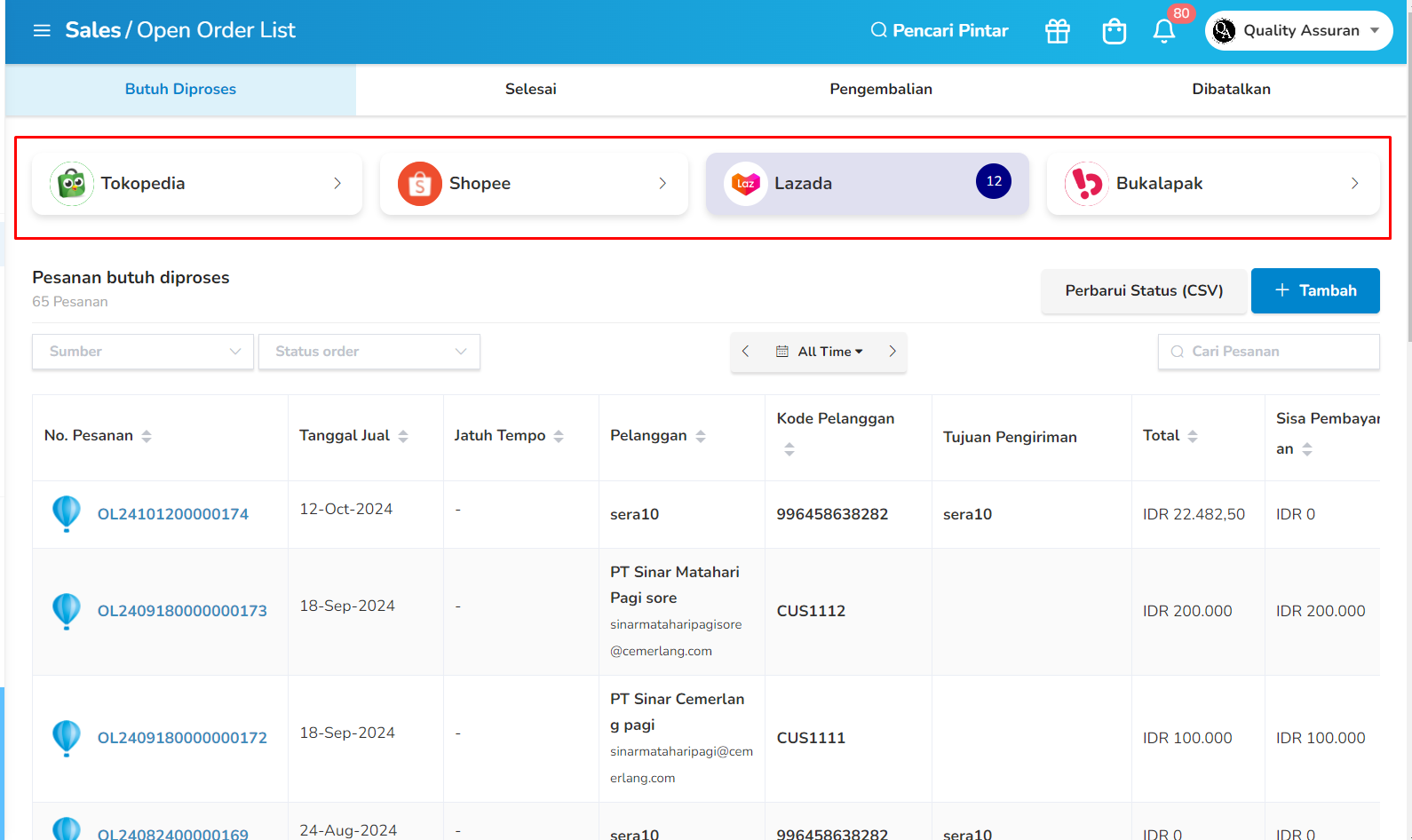Open the gift rewards icon
Image resolution: width=1412 pixels, height=840 pixels.
click(x=1058, y=31)
